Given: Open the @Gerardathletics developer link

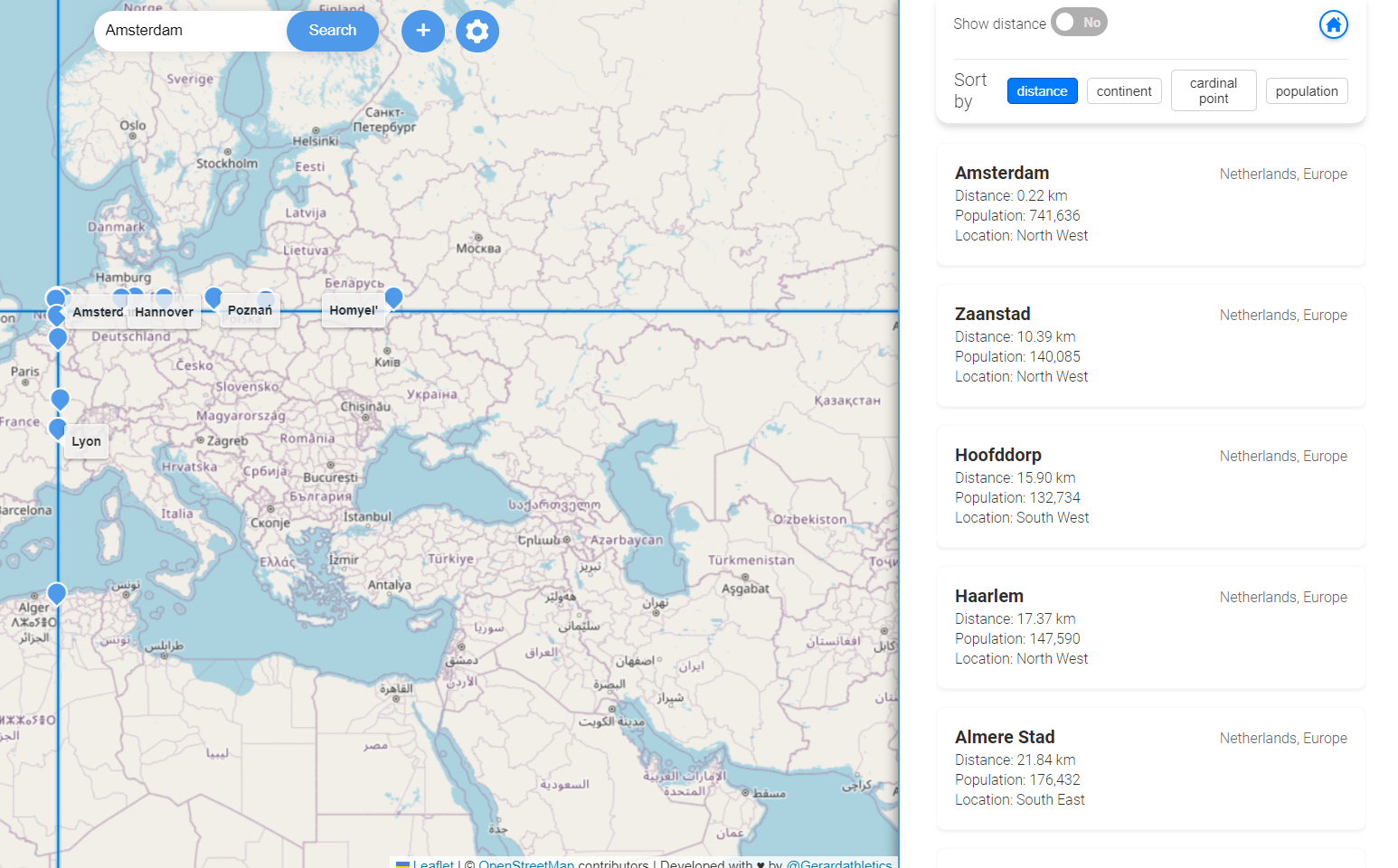Looking at the screenshot, I should [x=838, y=863].
